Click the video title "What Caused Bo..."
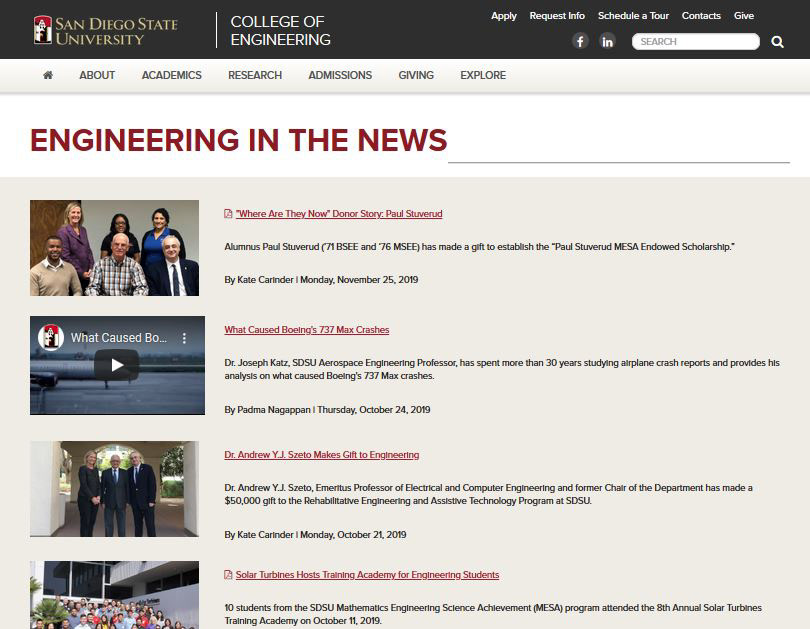The height and width of the screenshot is (629, 810). 119,338
